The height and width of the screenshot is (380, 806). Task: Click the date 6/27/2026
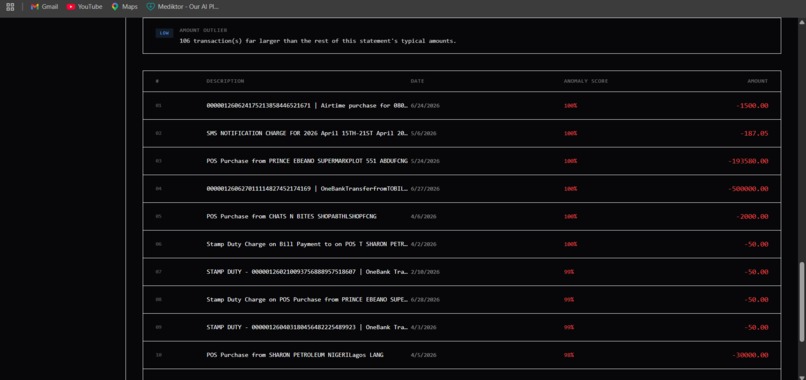tap(425, 189)
